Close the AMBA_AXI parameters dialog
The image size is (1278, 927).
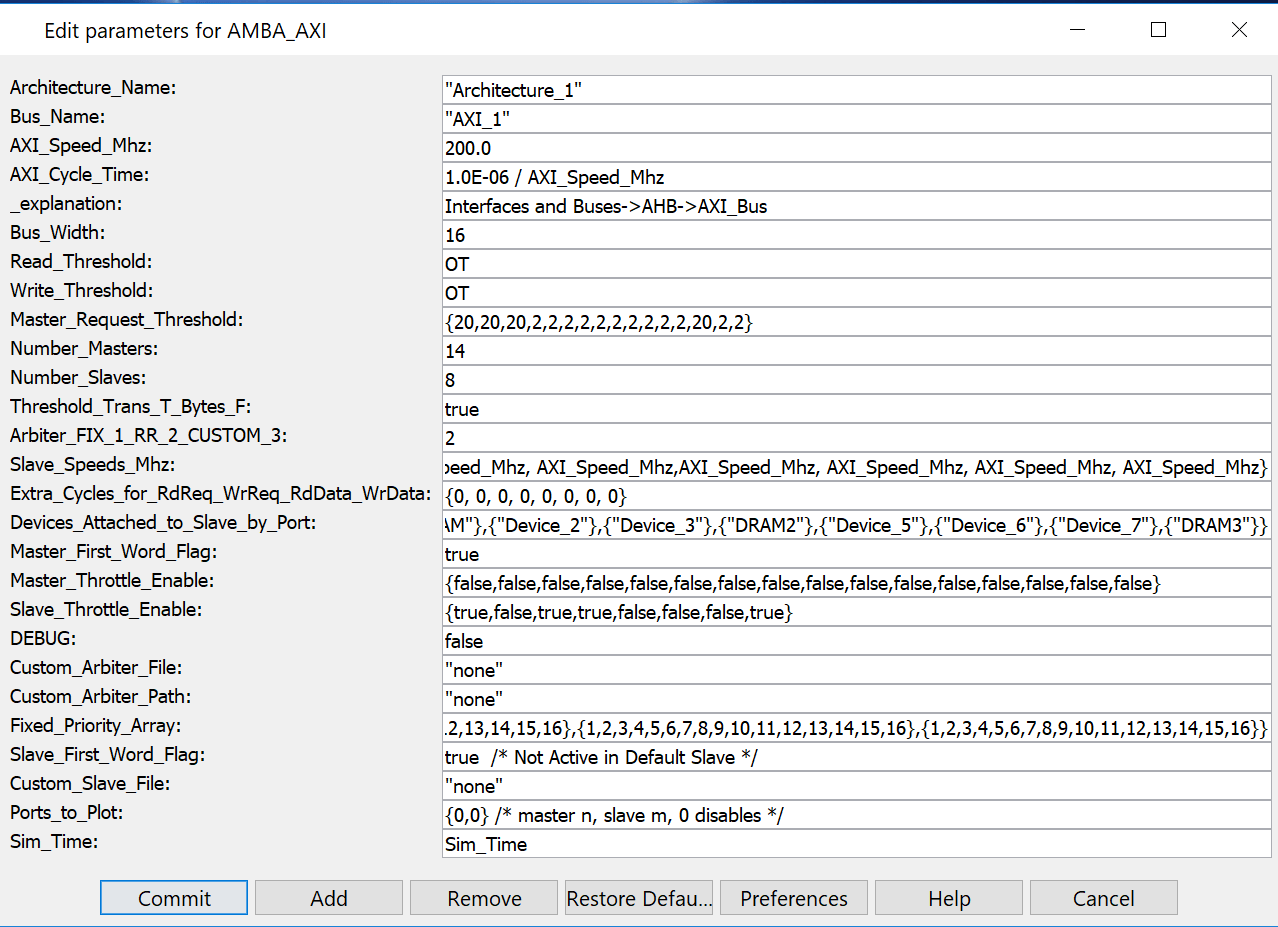pyautogui.click(x=1239, y=30)
